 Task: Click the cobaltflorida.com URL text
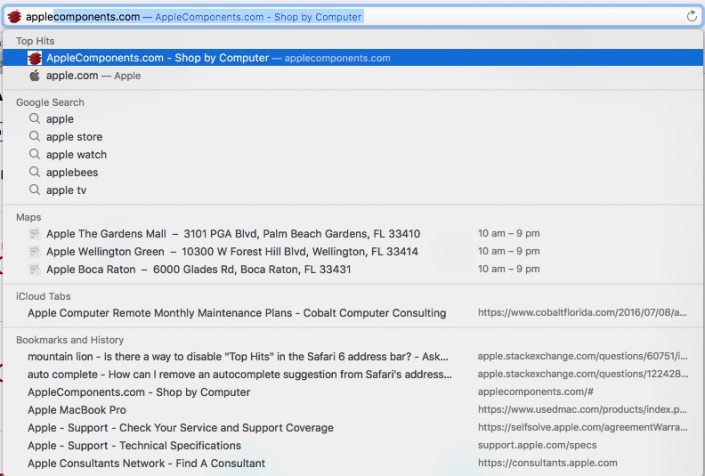pyautogui.click(x=582, y=312)
